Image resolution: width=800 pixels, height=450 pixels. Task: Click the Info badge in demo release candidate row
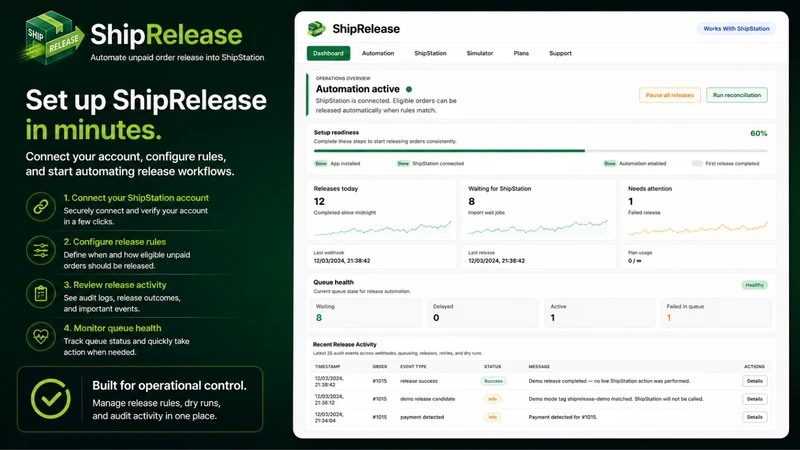coord(492,399)
